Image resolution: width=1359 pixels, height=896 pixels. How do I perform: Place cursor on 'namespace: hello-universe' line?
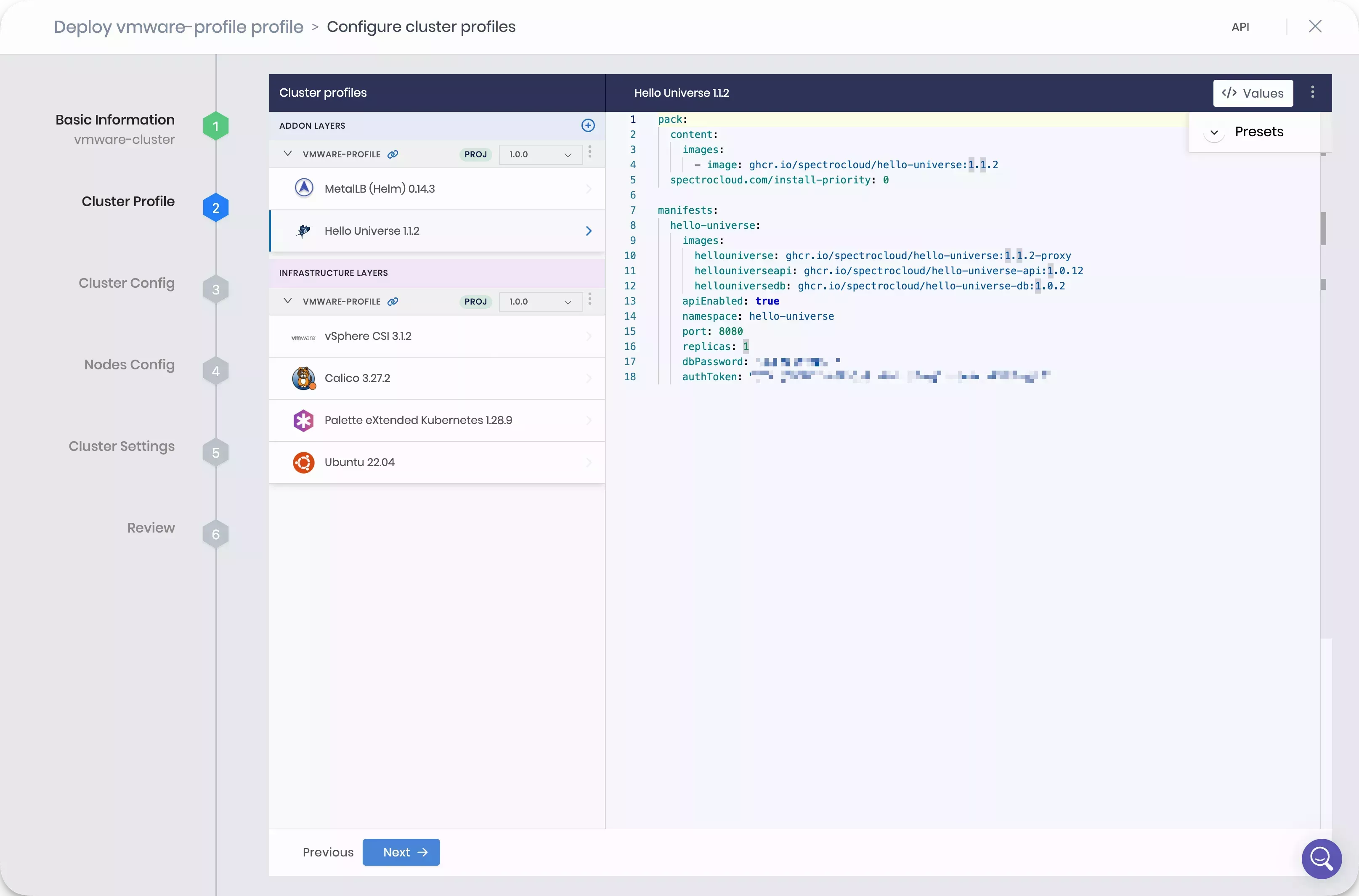tap(758, 316)
